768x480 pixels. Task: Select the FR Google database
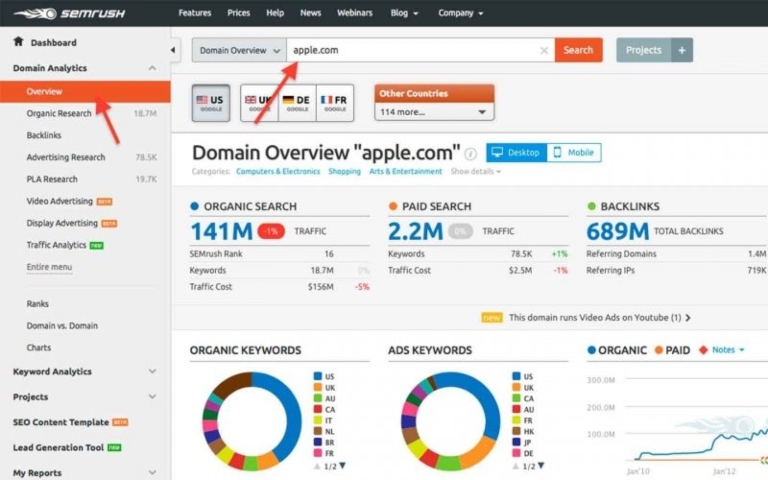pos(334,103)
